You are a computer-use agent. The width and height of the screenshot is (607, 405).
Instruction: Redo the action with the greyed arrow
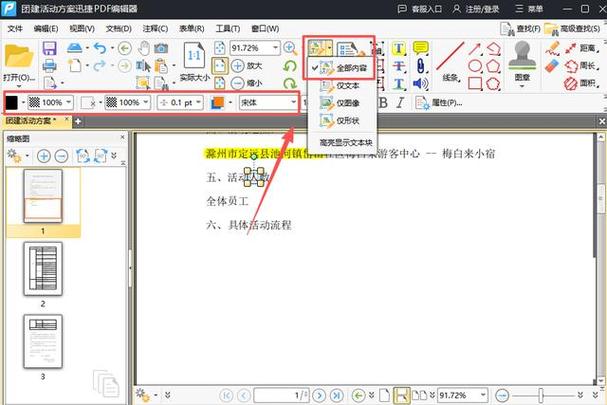[99, 65]
